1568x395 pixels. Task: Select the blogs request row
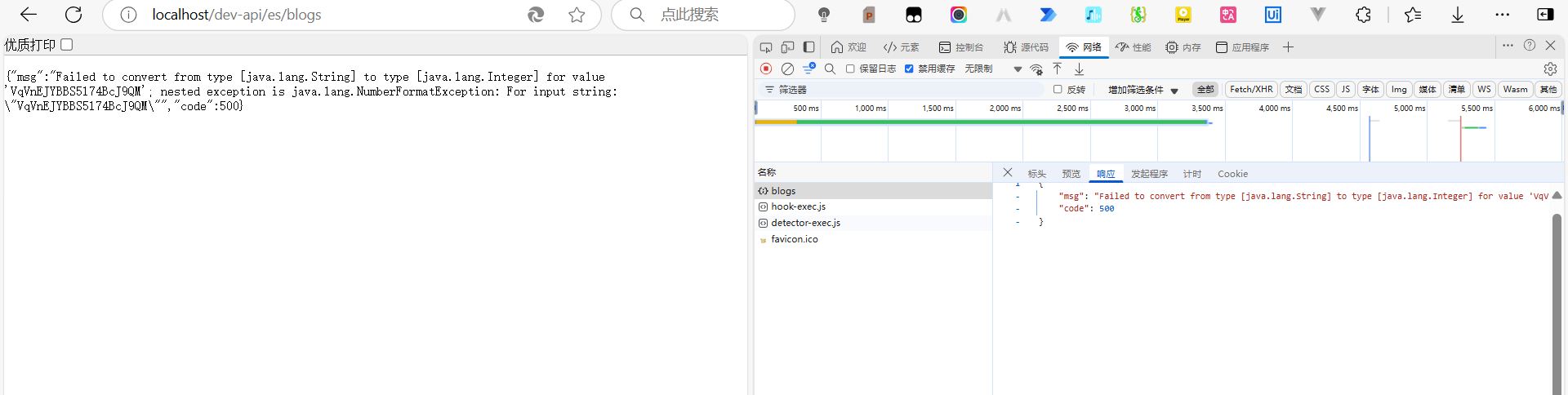(873, 191)
